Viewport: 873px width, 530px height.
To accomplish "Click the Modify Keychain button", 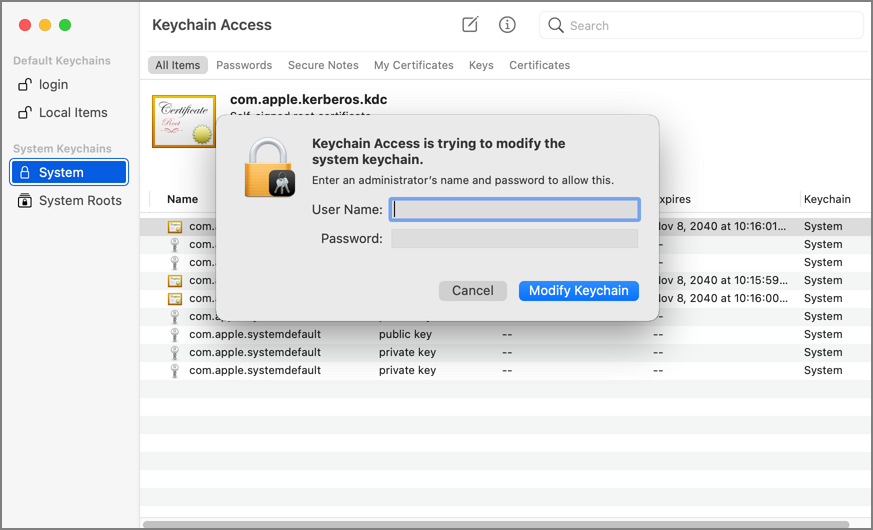I will click(578, 291).
